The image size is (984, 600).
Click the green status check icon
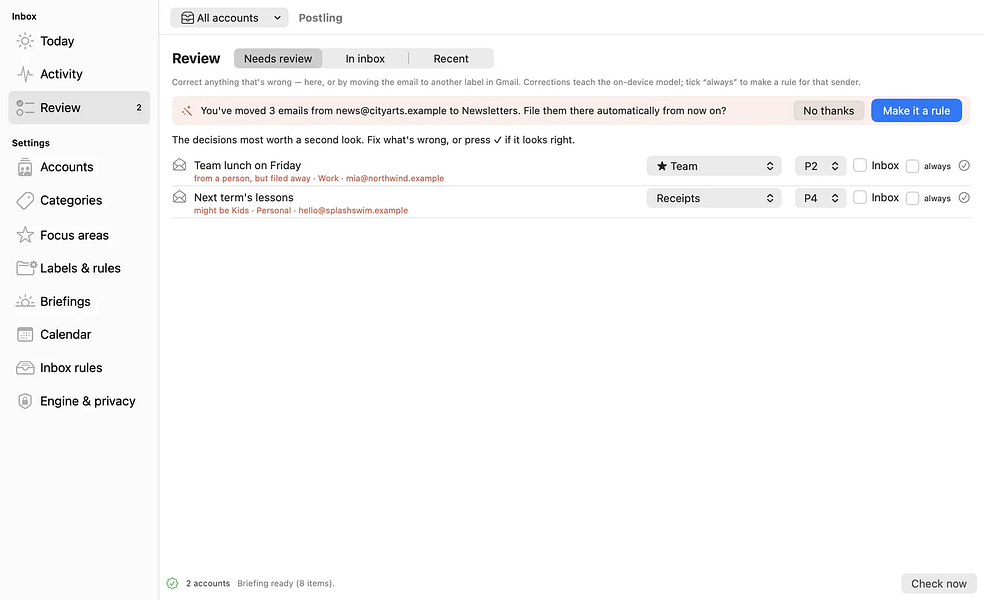coord(173,583)
